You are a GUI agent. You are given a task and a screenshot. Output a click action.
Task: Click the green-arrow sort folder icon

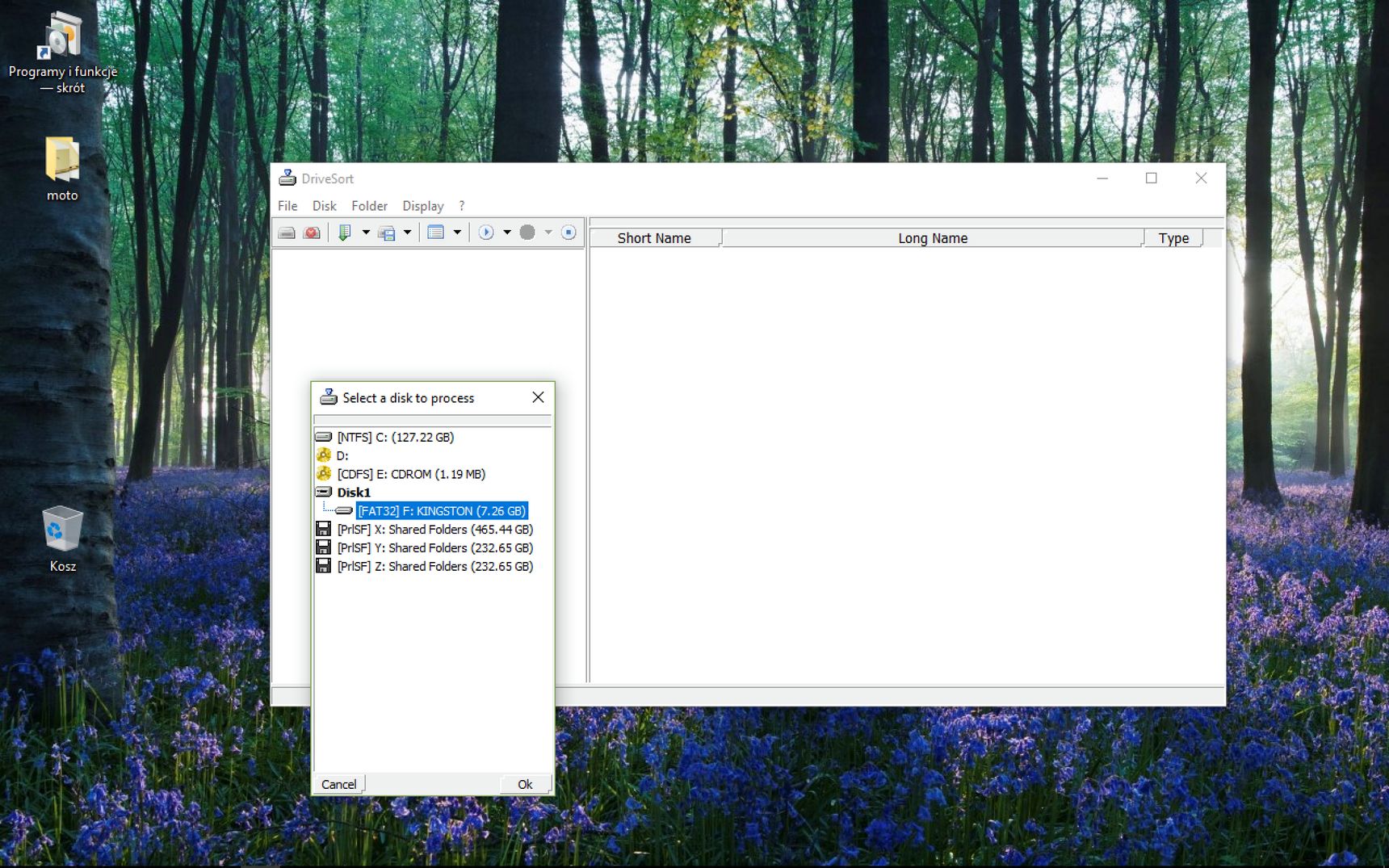point(345,233)
